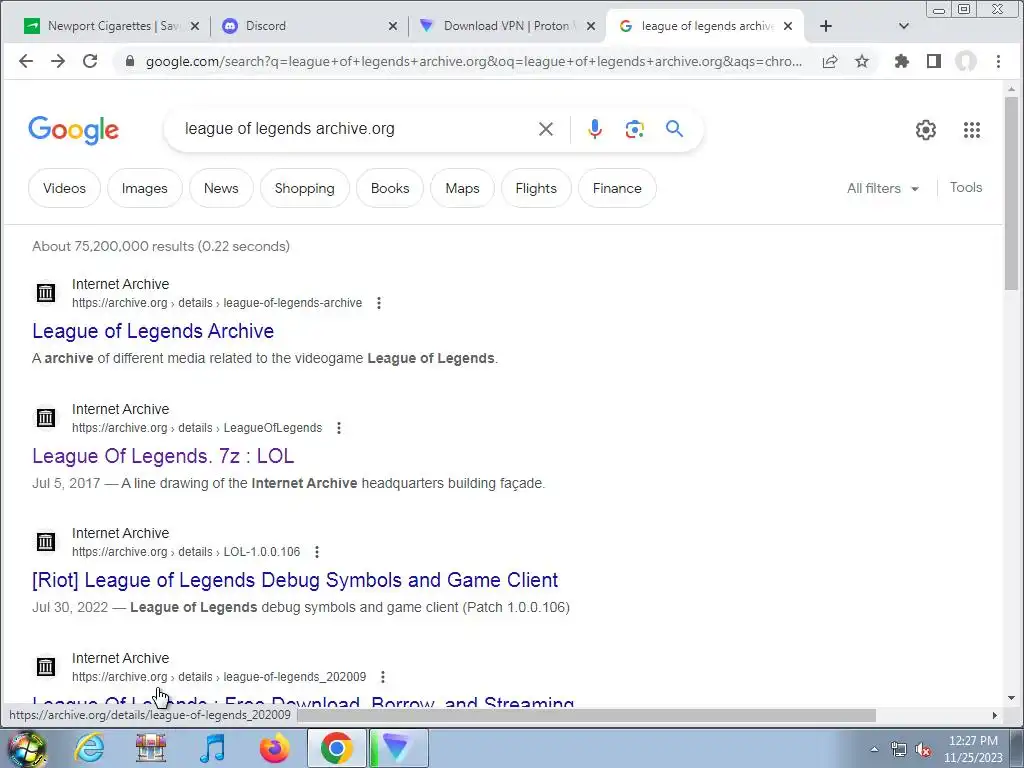
Task: Reload the Google search page
Action: pos(90,61)
